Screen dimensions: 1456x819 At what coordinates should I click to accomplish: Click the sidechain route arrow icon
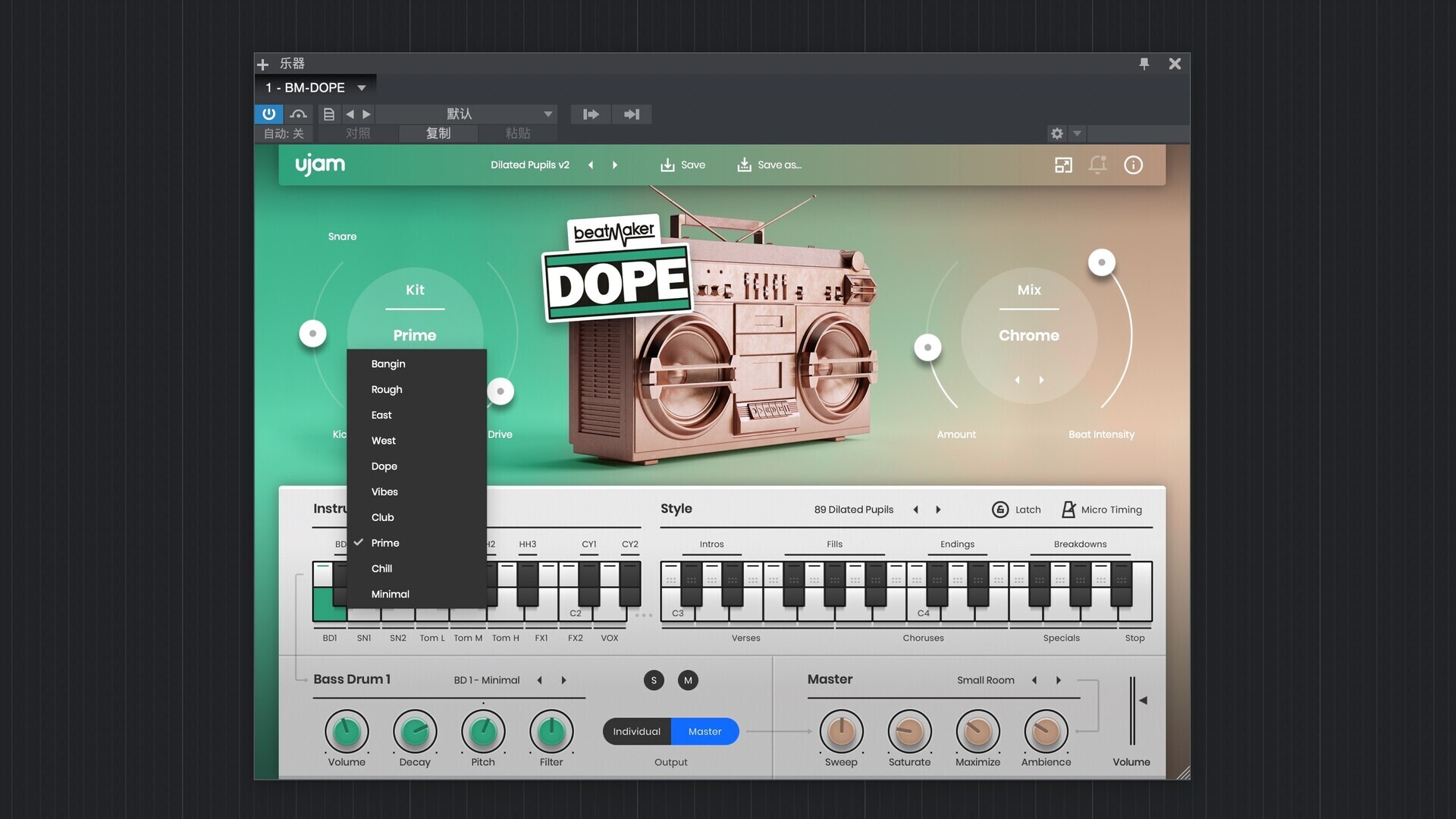(591, 114)
